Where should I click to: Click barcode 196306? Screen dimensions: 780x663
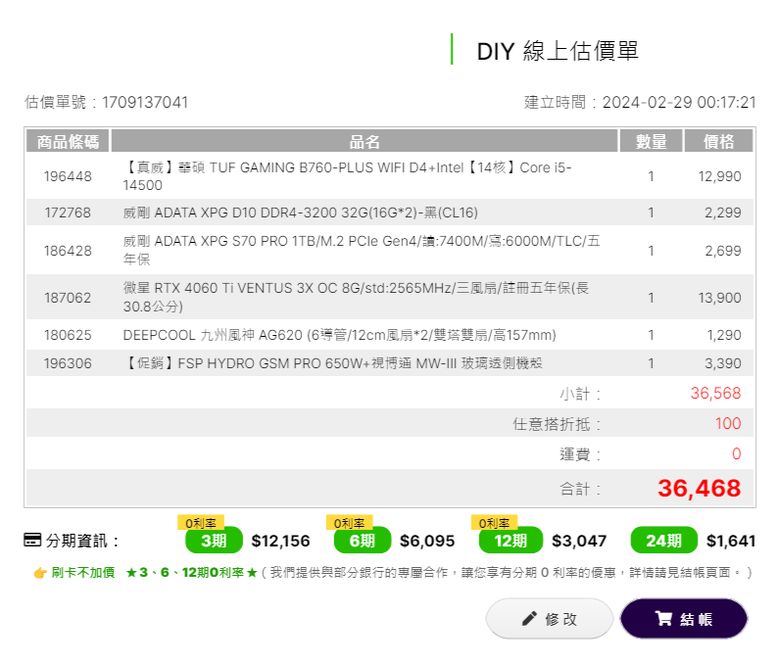[x=68, y=364]
